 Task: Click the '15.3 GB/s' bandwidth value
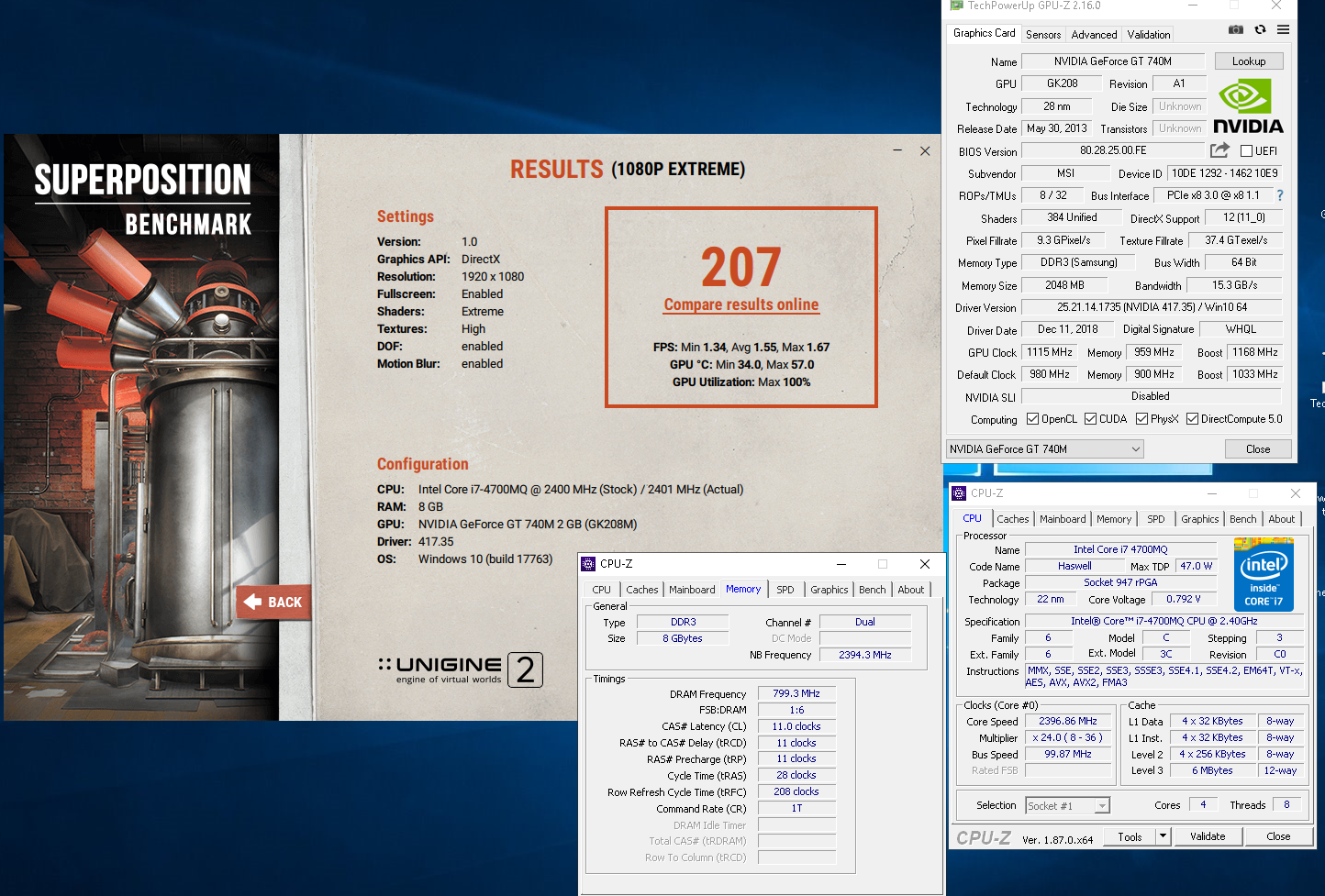pos(1235,285)
